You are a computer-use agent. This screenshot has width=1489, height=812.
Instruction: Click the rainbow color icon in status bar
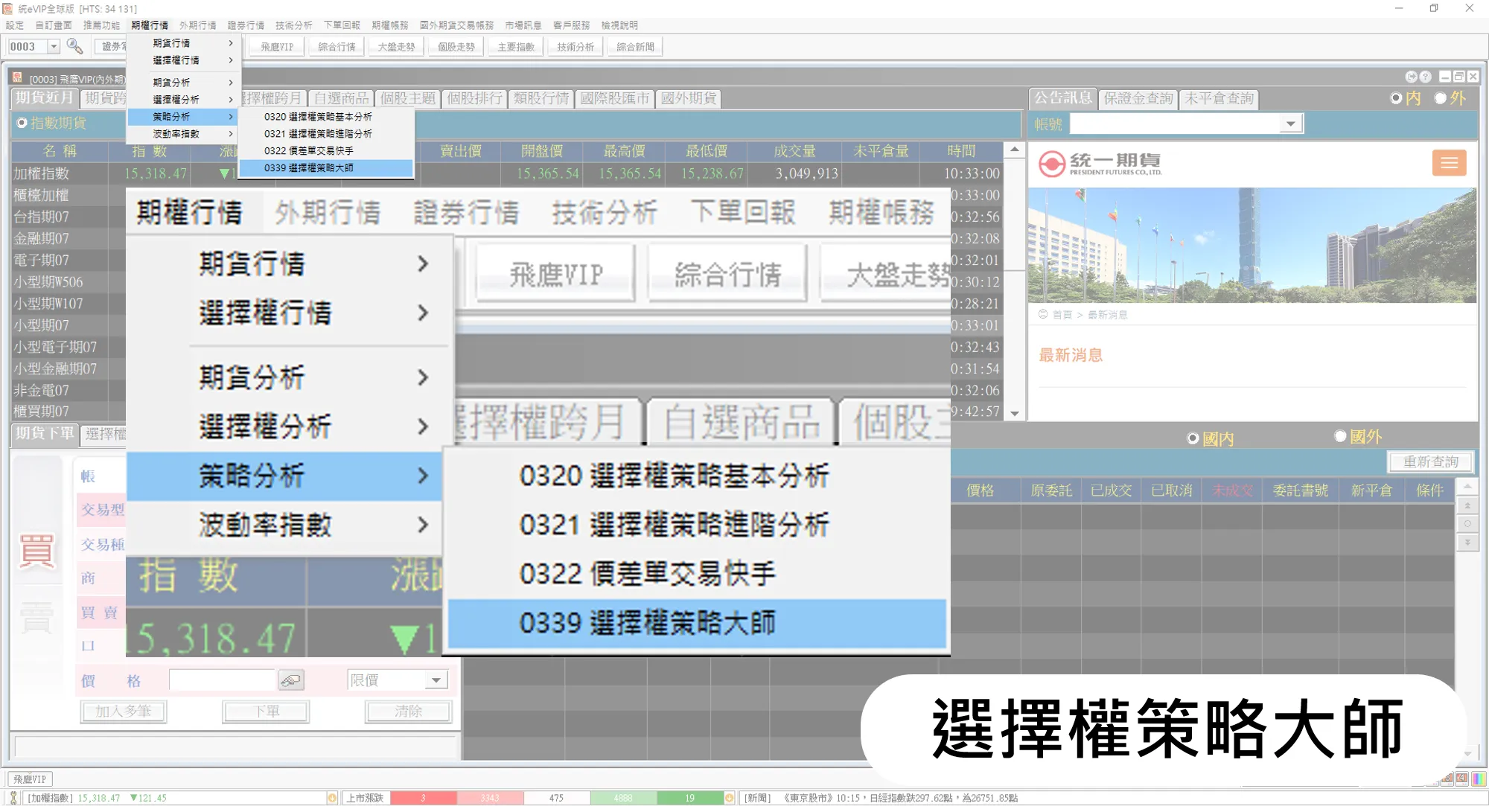point(1479,779)
